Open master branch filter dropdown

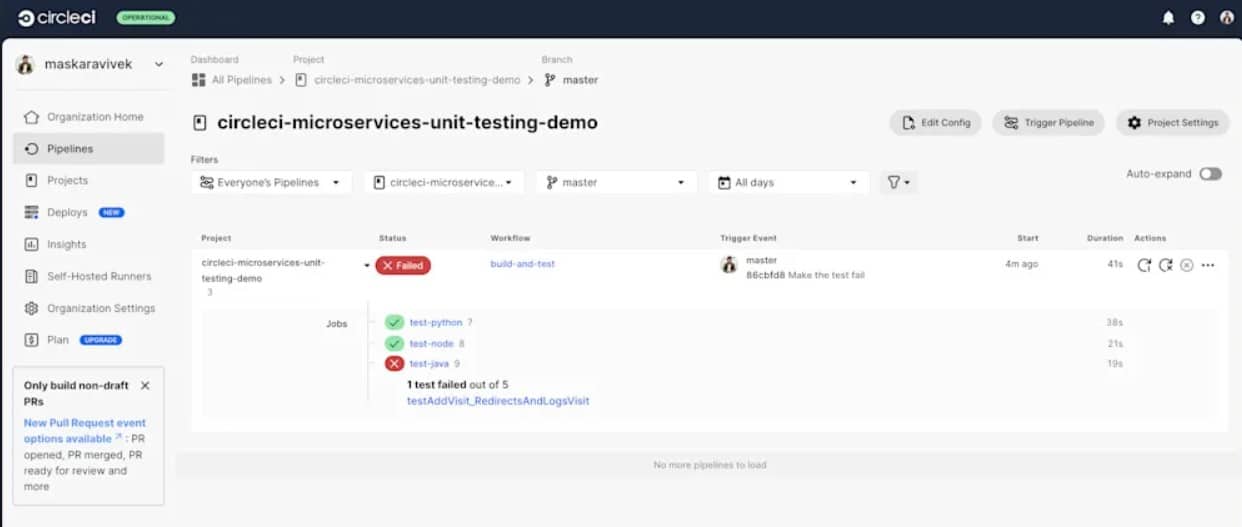point(616,183)
